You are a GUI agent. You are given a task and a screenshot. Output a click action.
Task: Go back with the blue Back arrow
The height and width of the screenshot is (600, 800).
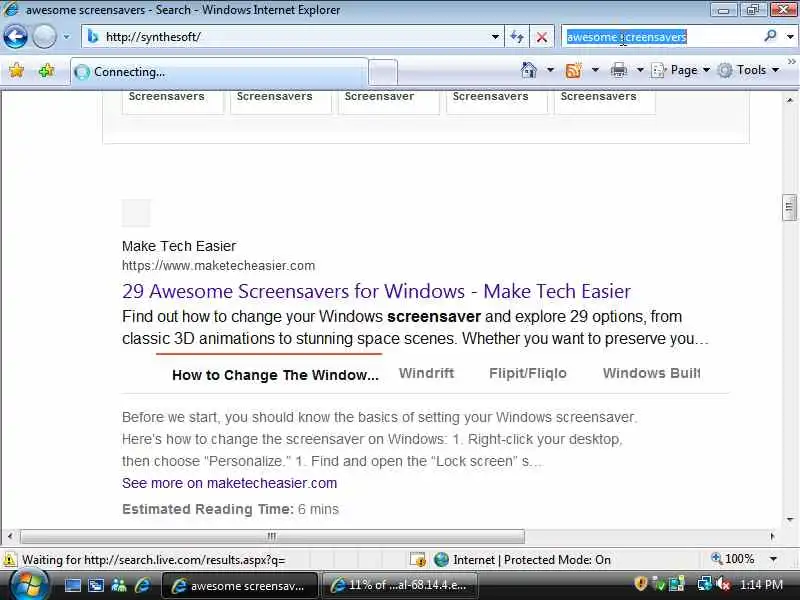(x=15, y=37)
